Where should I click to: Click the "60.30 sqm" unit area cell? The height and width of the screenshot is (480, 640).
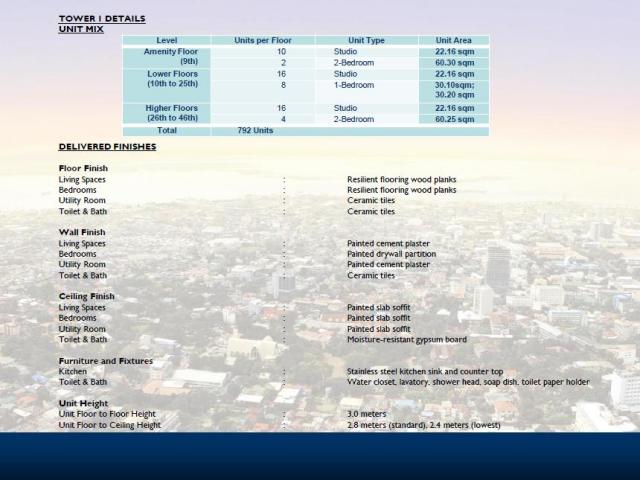pos(454,63)
